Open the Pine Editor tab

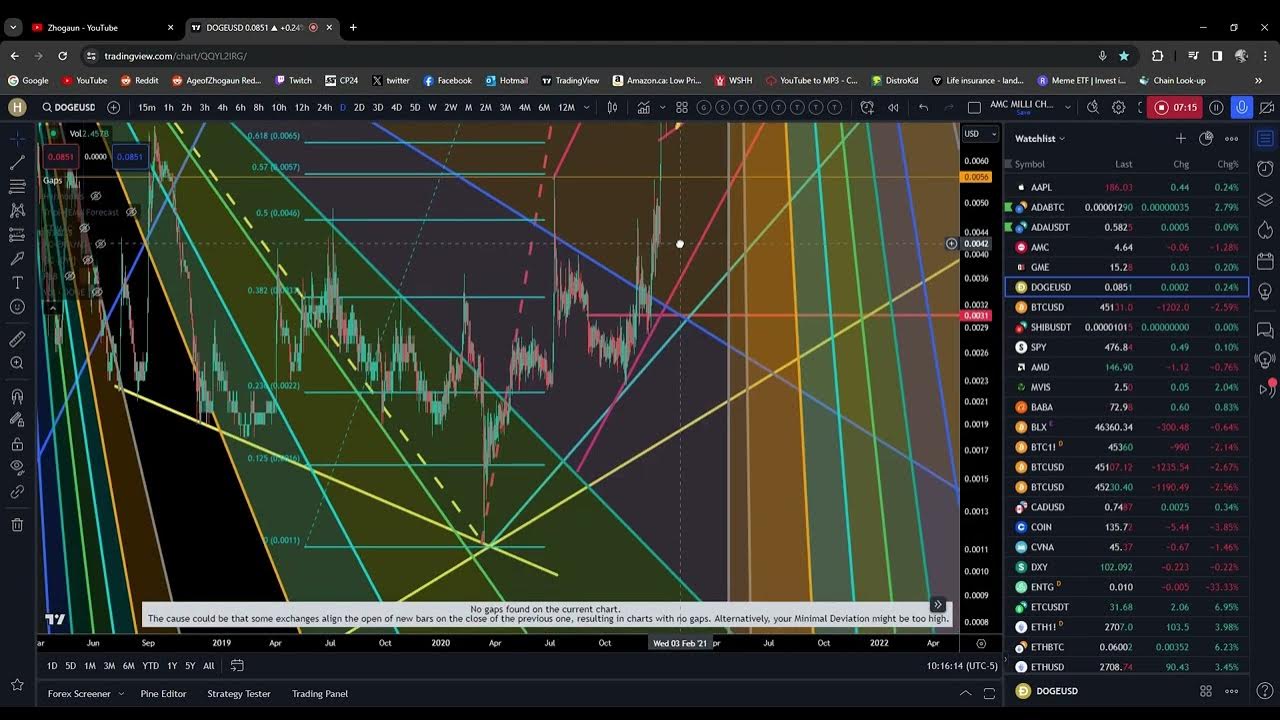(x=163, y=693)
